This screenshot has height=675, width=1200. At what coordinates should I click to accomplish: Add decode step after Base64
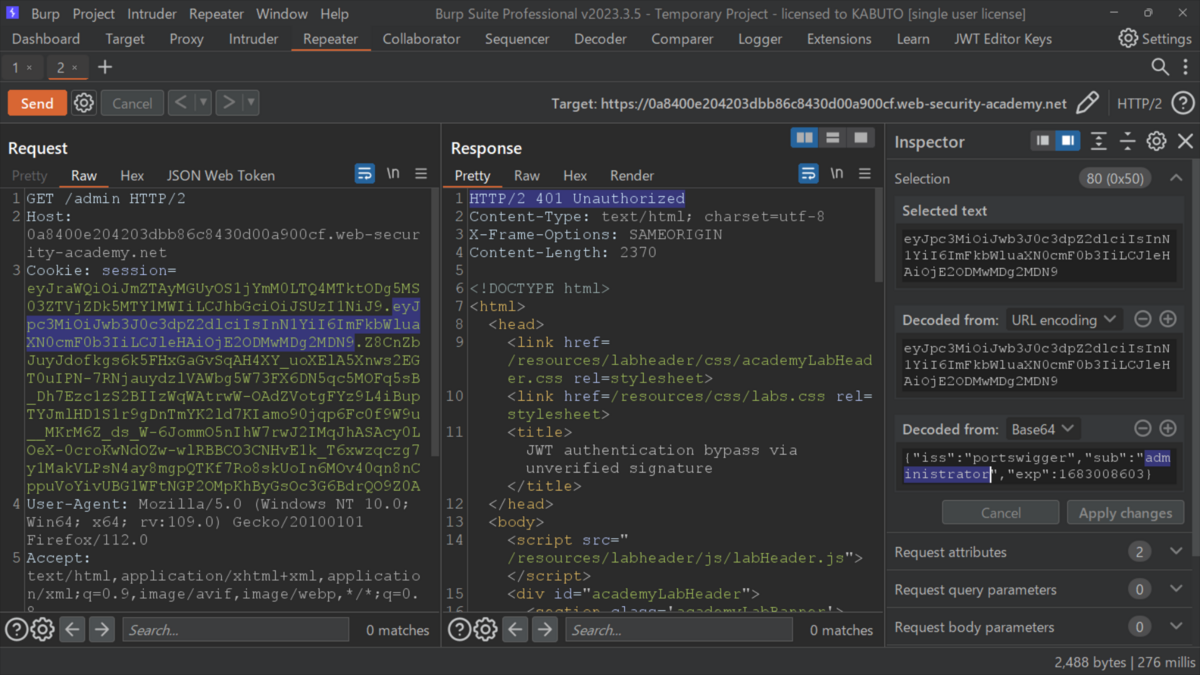1167,429
